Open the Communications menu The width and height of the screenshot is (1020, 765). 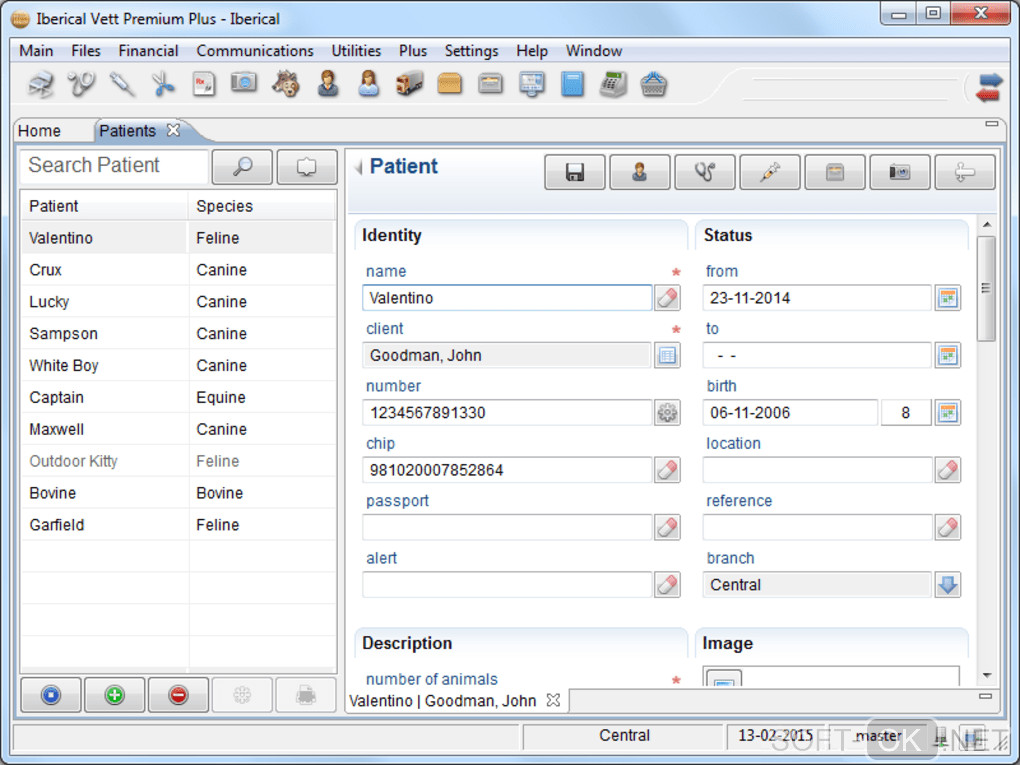[x=255, y=51]
